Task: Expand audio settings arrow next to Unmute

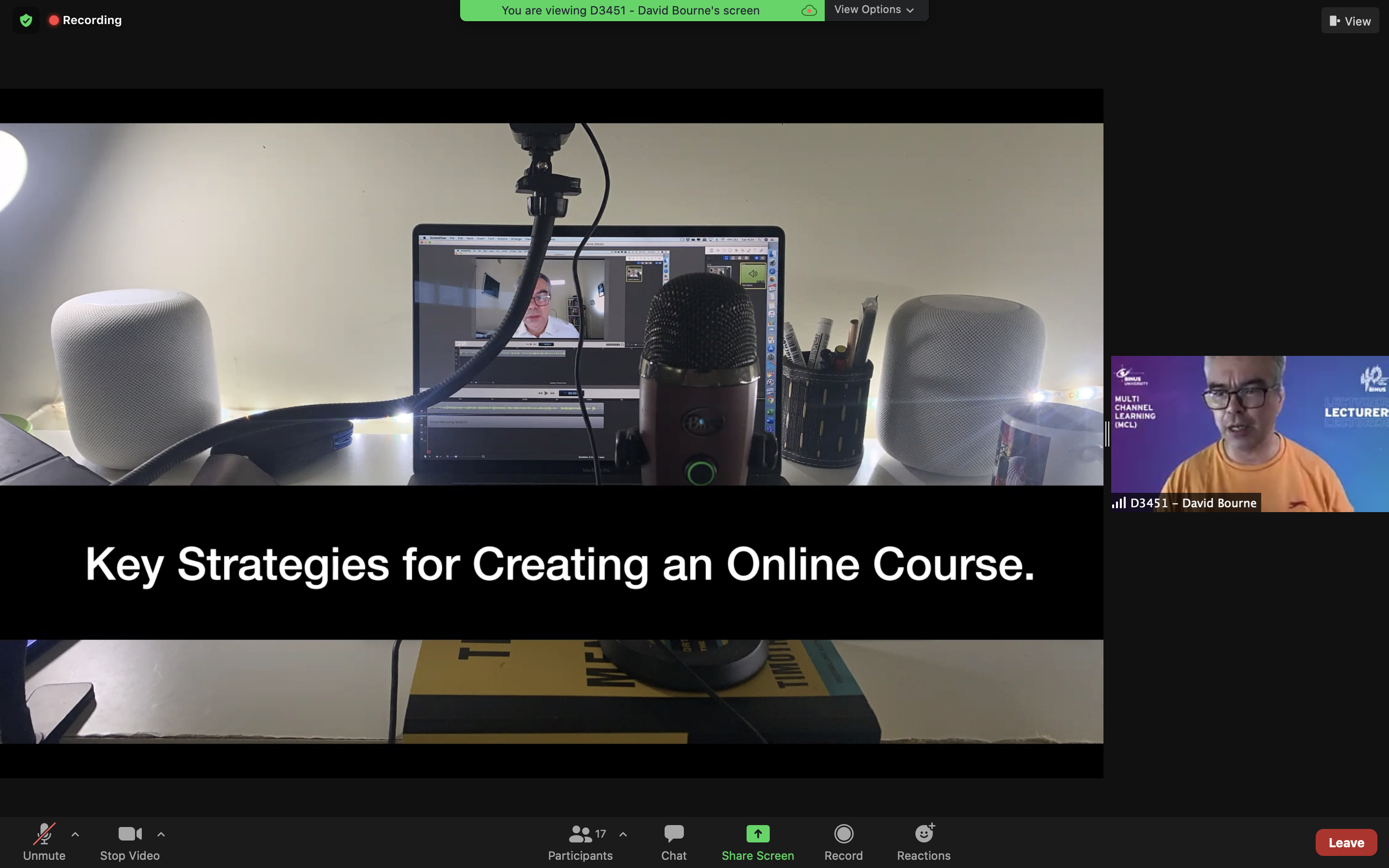Action: (75, 834)
